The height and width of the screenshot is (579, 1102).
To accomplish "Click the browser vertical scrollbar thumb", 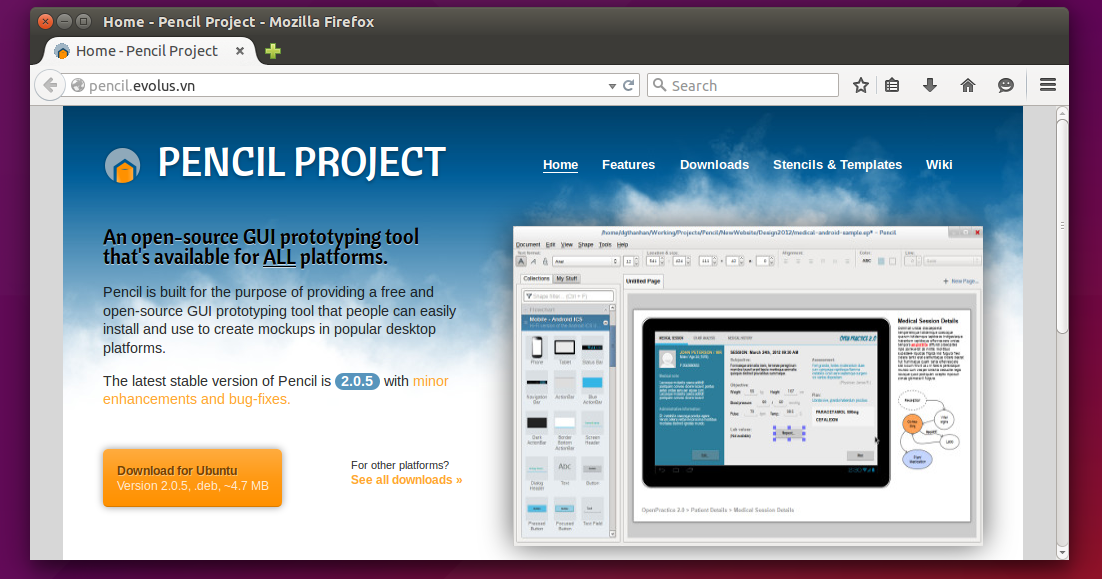I will (x=1062, y=226).
